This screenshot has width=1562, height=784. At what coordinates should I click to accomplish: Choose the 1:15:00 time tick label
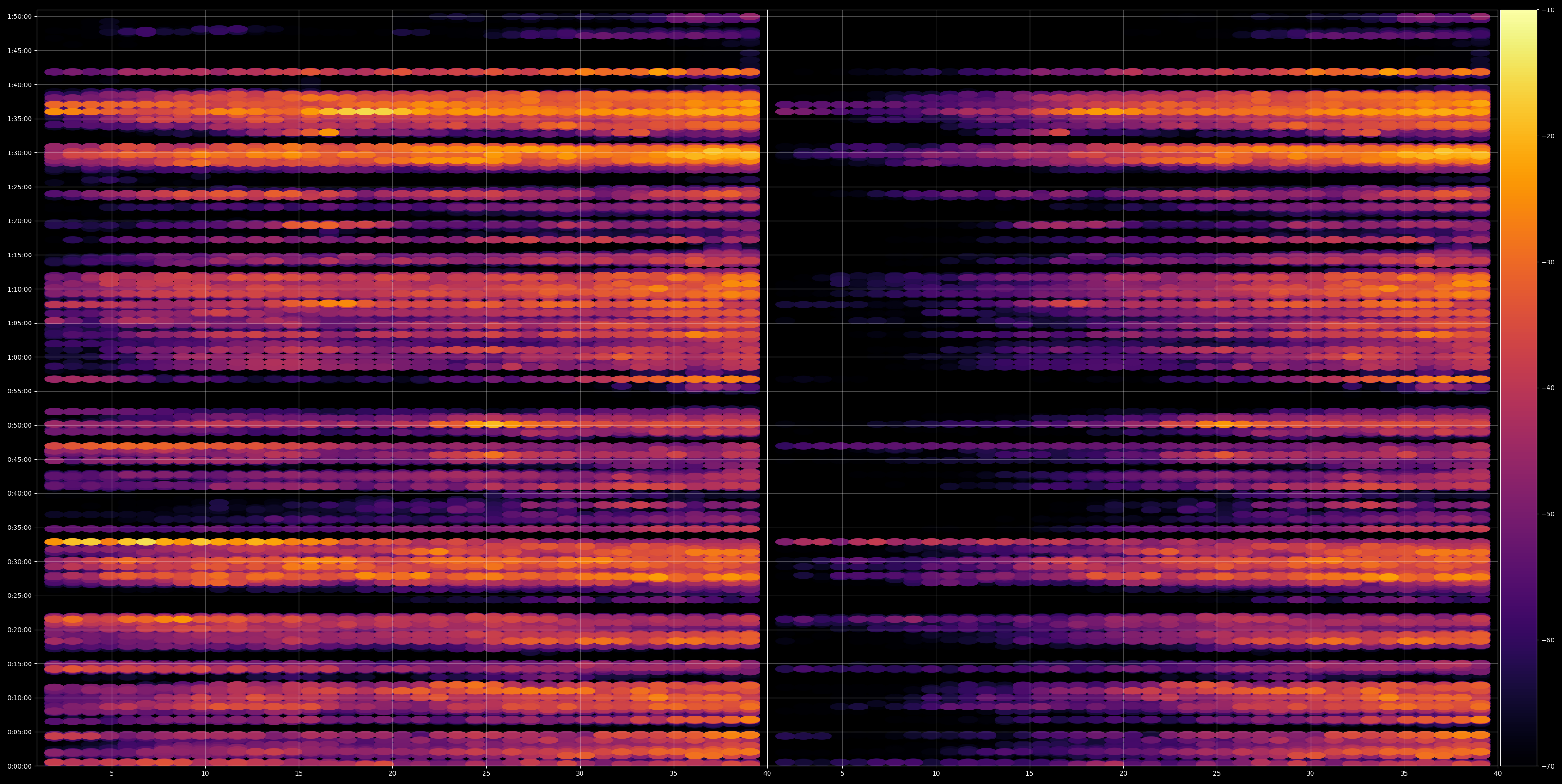(x=19, y=255)
